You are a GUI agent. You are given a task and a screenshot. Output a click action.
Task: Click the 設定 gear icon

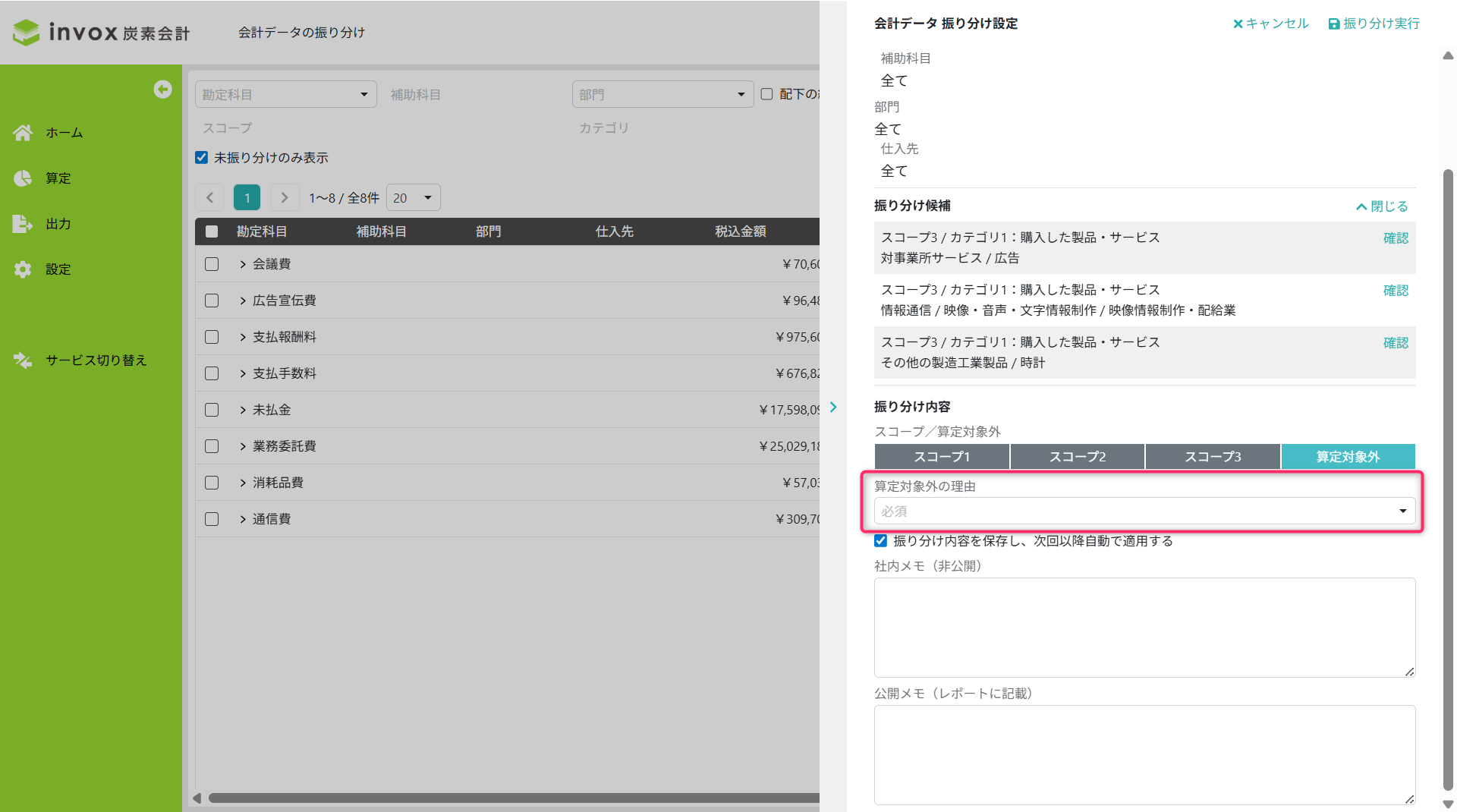(x=23, y=269)
